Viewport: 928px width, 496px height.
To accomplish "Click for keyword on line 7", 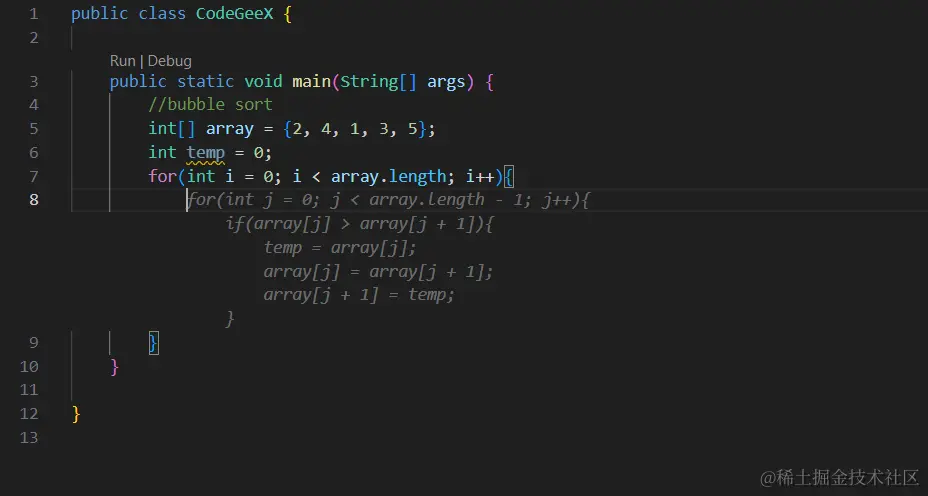I will pyautogui.click(x=162, y=176).
